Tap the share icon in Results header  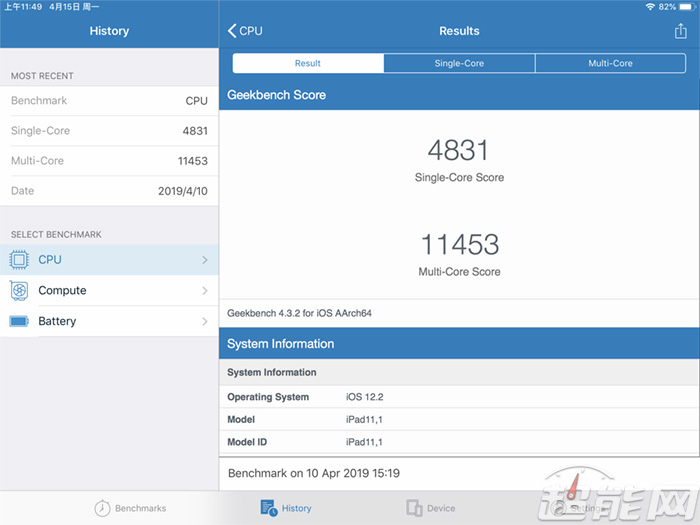tap(681, 31)
